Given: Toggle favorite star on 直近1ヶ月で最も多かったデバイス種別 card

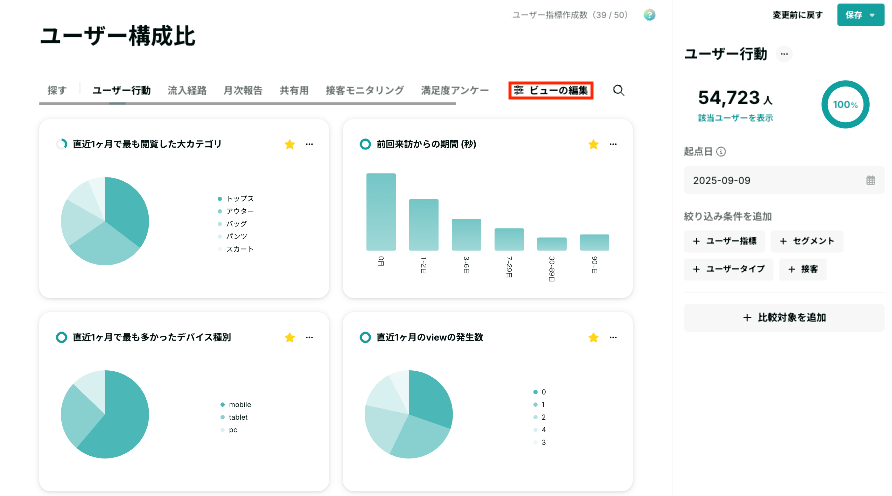Looking at the screenshot, I should [290, 337].
